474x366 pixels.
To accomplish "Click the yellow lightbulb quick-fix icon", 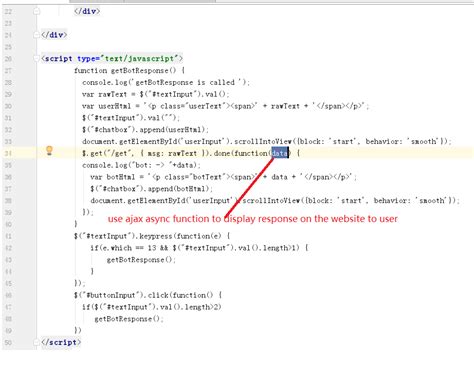I will pyautogui.click(x=49, y=151).
